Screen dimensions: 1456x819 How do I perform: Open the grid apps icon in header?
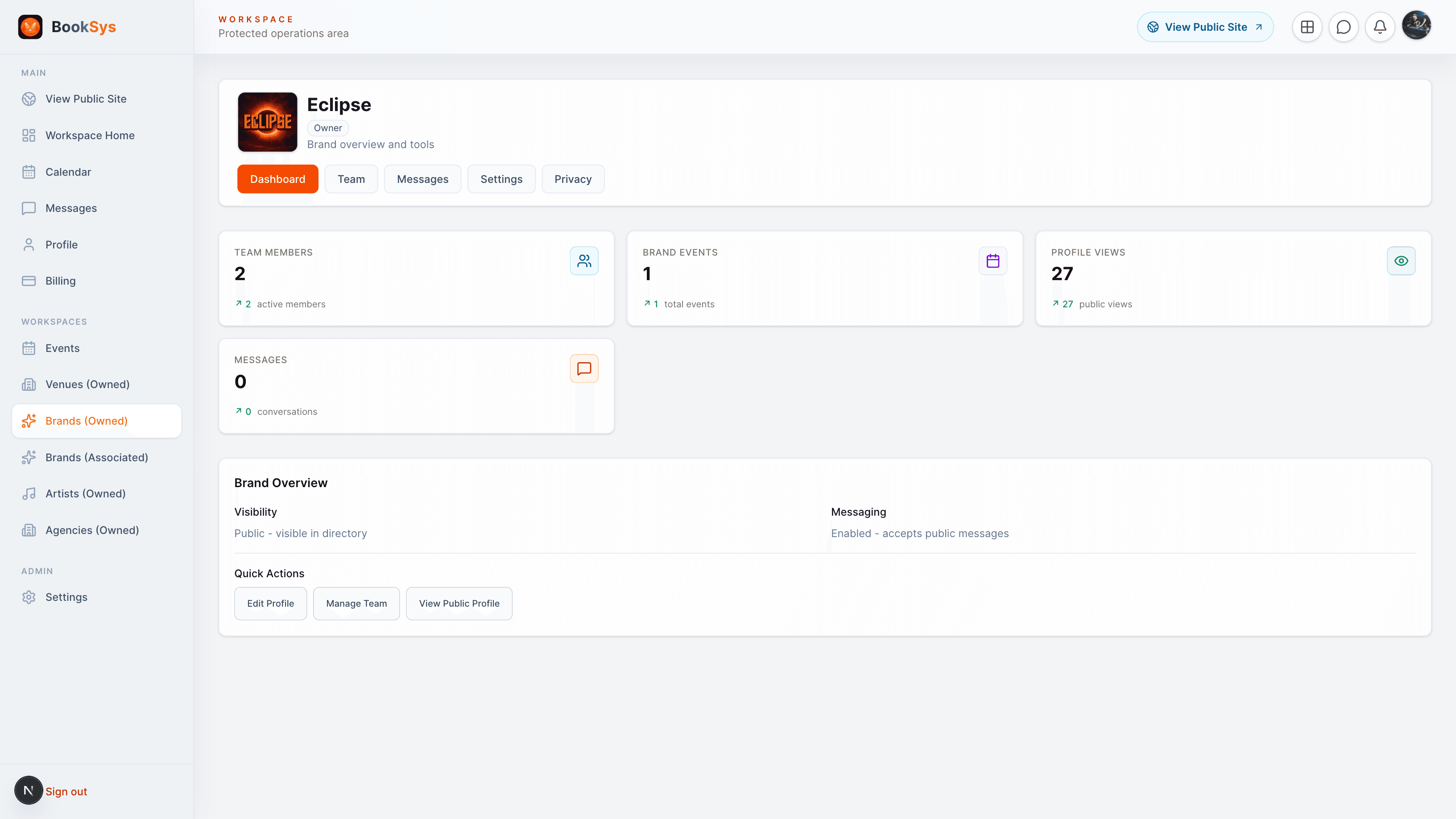click(x=1307, y=27)
